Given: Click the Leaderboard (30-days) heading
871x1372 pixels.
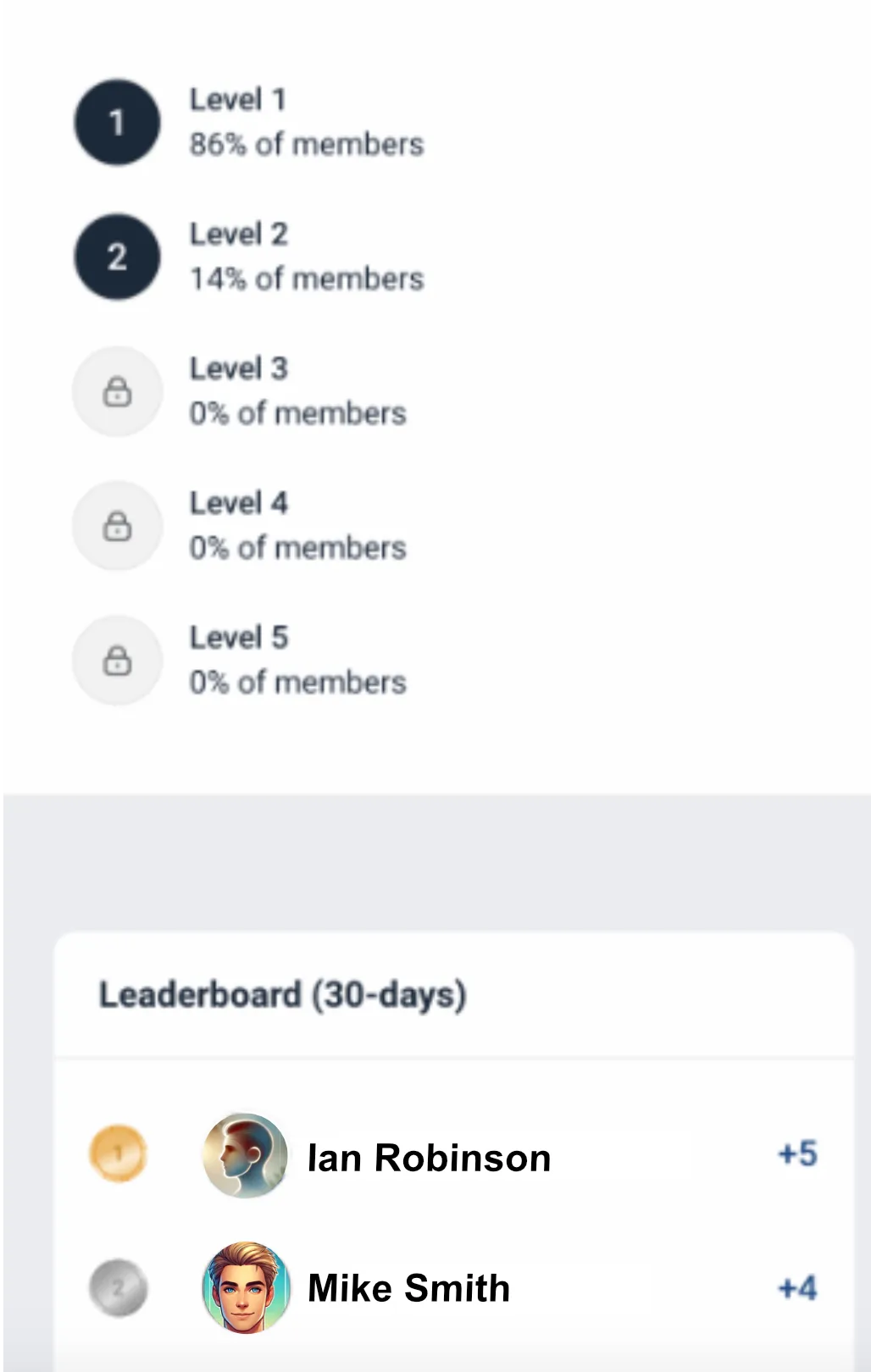Looking at the screenshot, I should [x=282, y=994].
